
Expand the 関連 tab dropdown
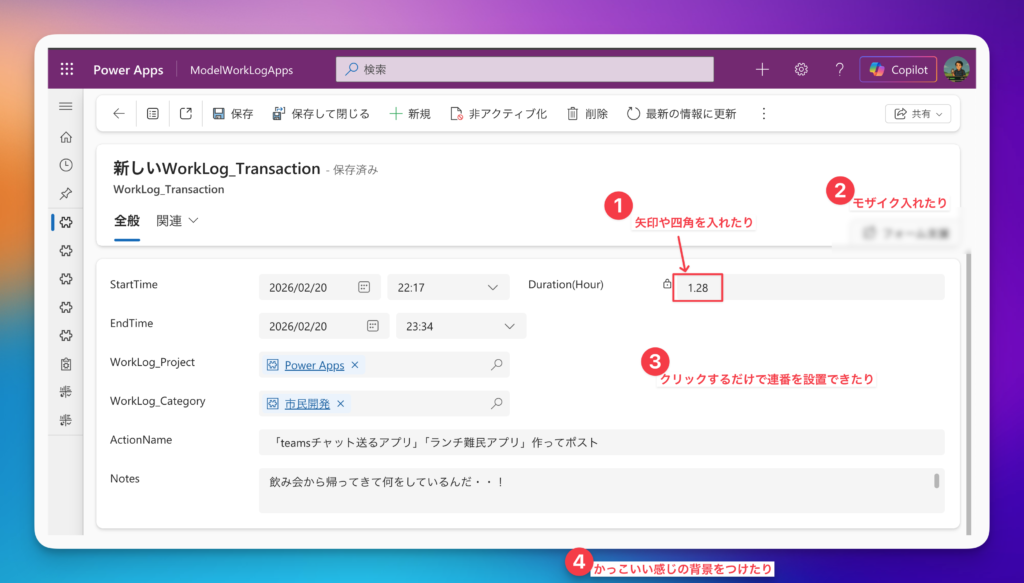[178, 221]
